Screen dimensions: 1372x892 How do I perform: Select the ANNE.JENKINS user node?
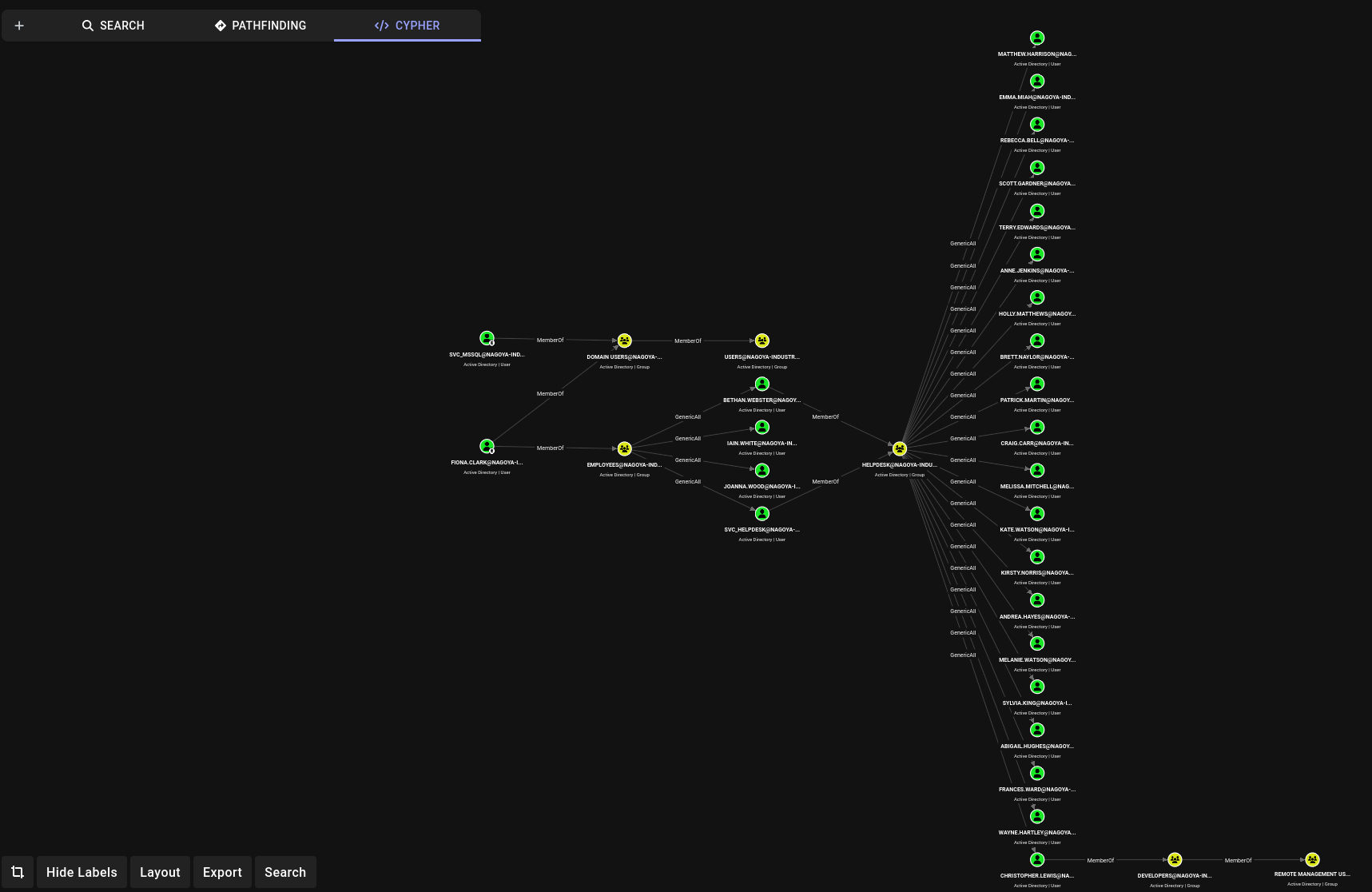click(1037, 253)
